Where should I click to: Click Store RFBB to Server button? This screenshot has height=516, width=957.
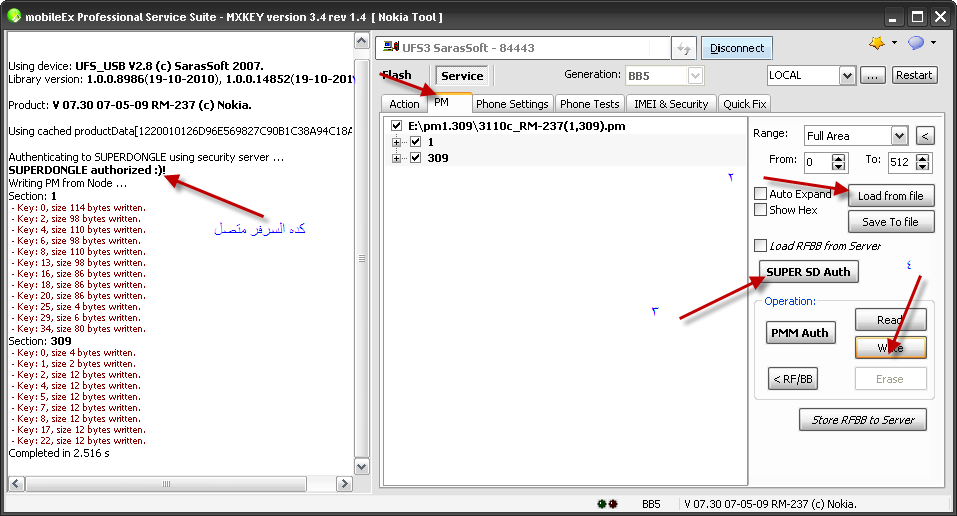click(862, 420)
